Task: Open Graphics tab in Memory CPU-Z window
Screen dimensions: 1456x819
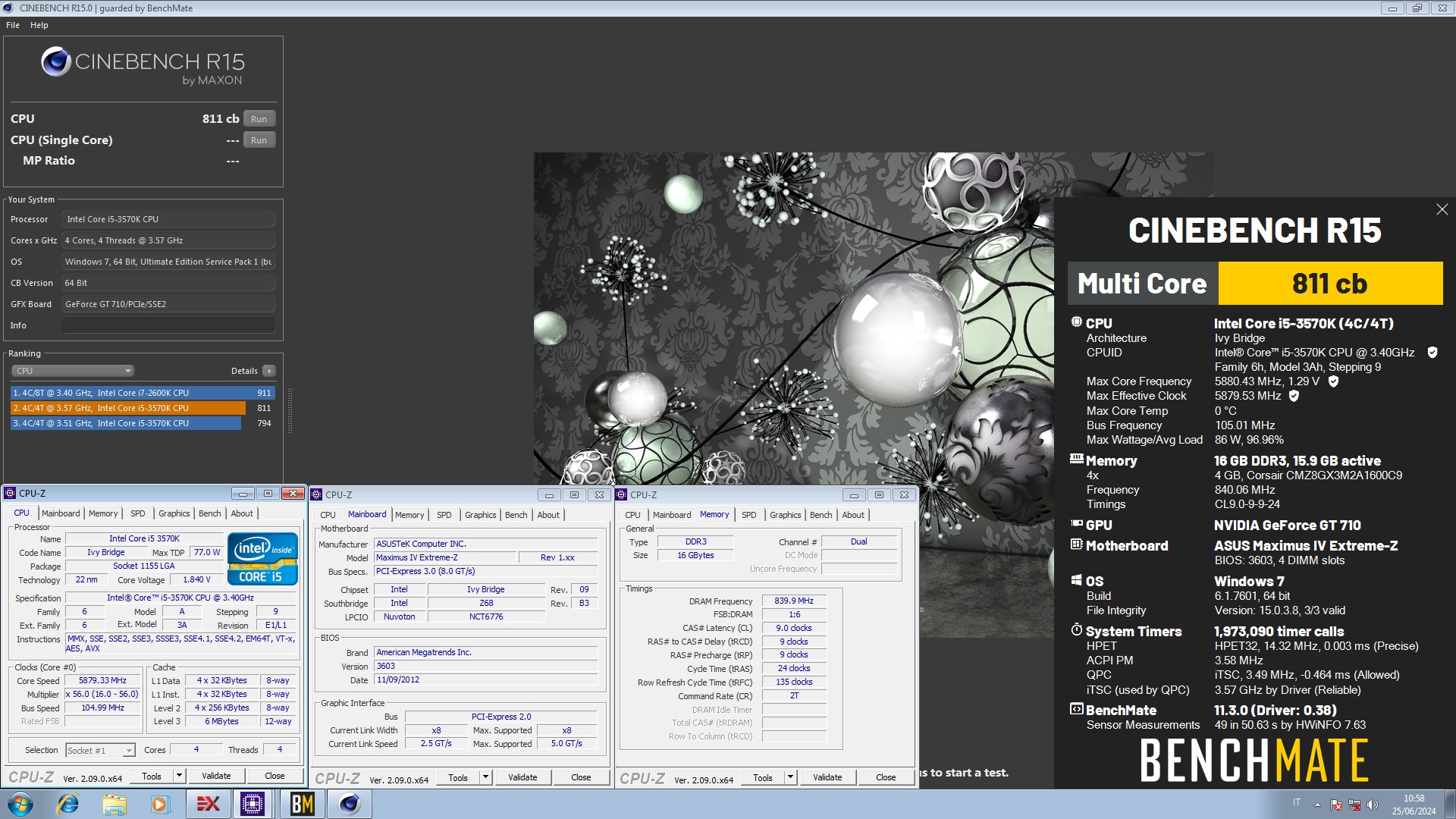Action: point(786,515)
